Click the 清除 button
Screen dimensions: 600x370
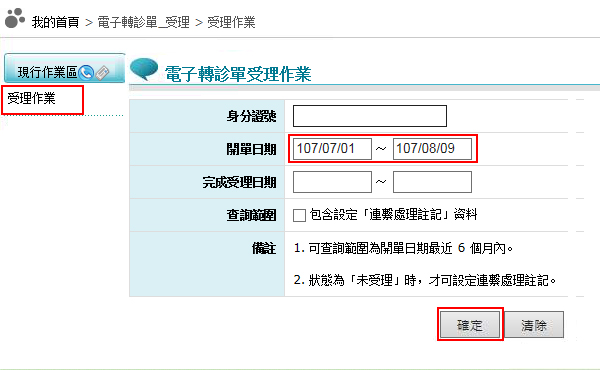click(x=534, y=324)
